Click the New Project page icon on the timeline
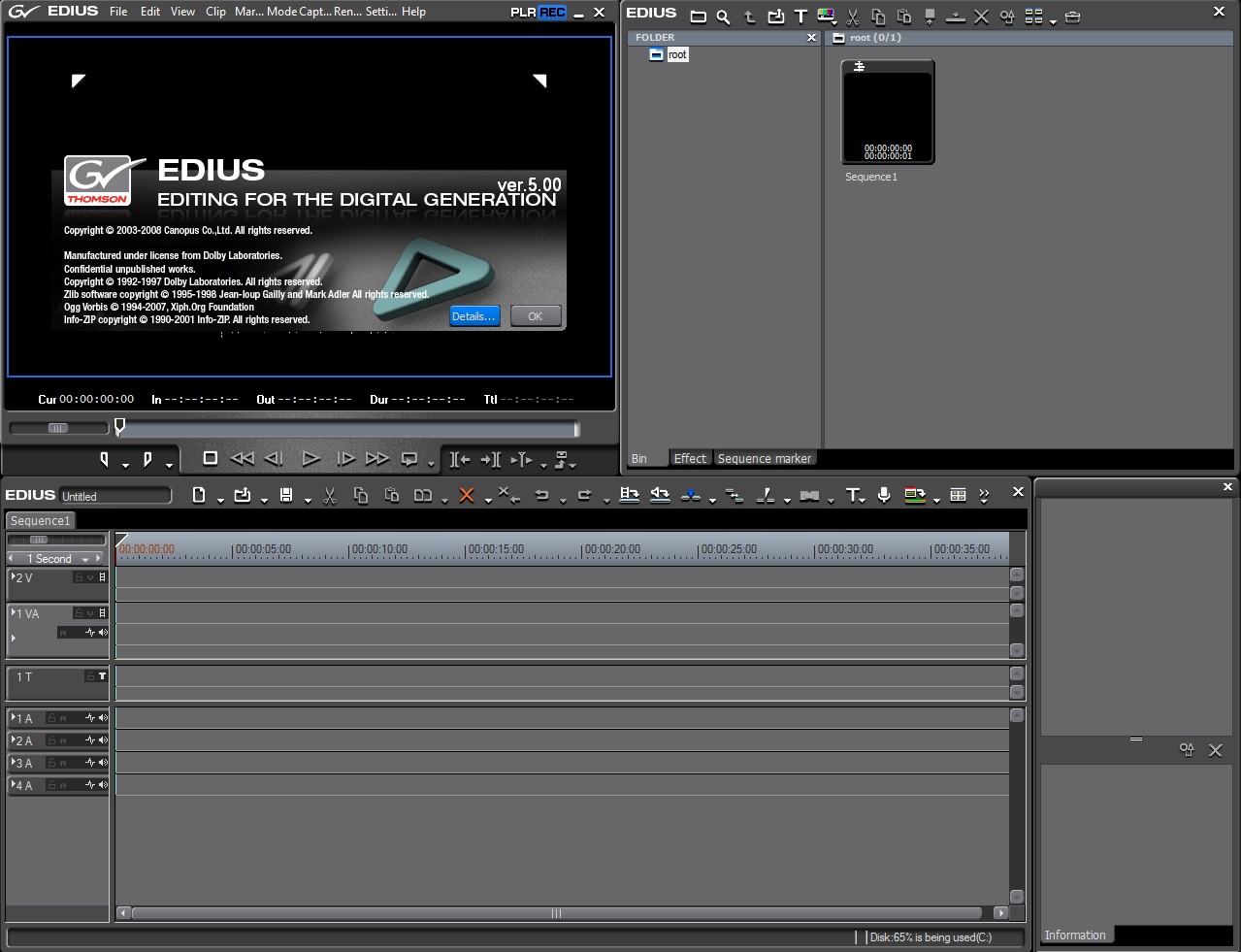The height and width of the screenshot is (952, 1241). 199,495
